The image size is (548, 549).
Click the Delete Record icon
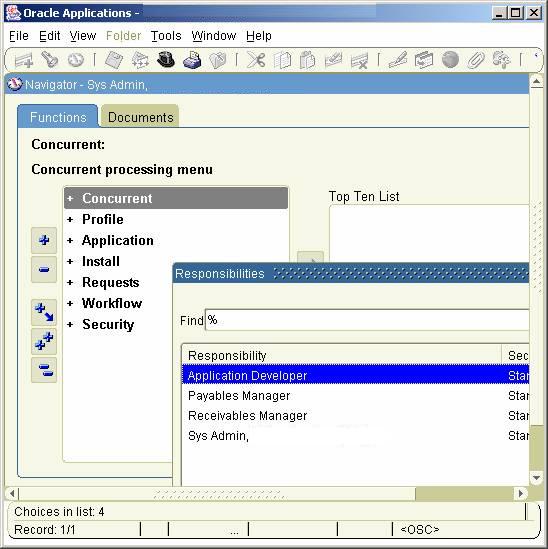click(x=360, y=60)
